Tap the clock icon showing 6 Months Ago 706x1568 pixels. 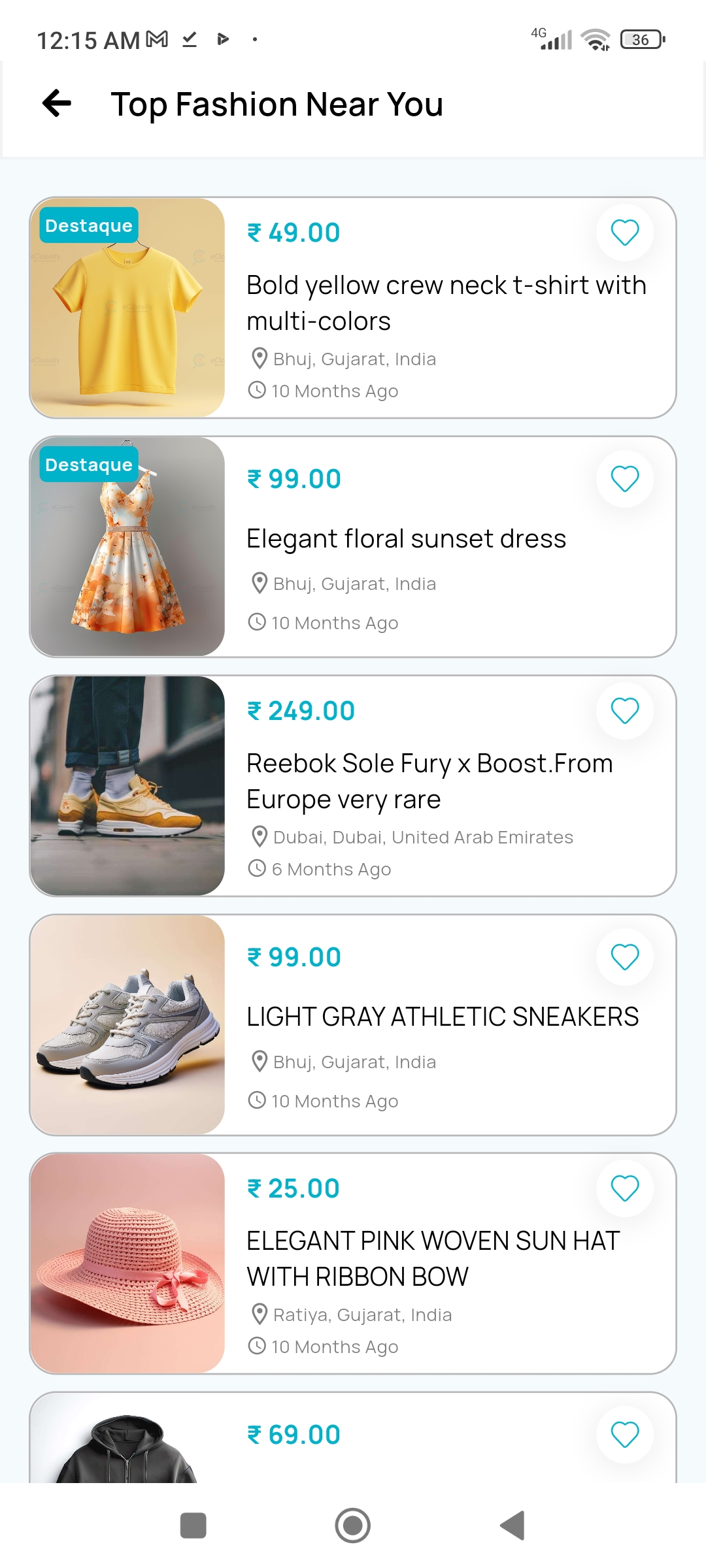257,868
